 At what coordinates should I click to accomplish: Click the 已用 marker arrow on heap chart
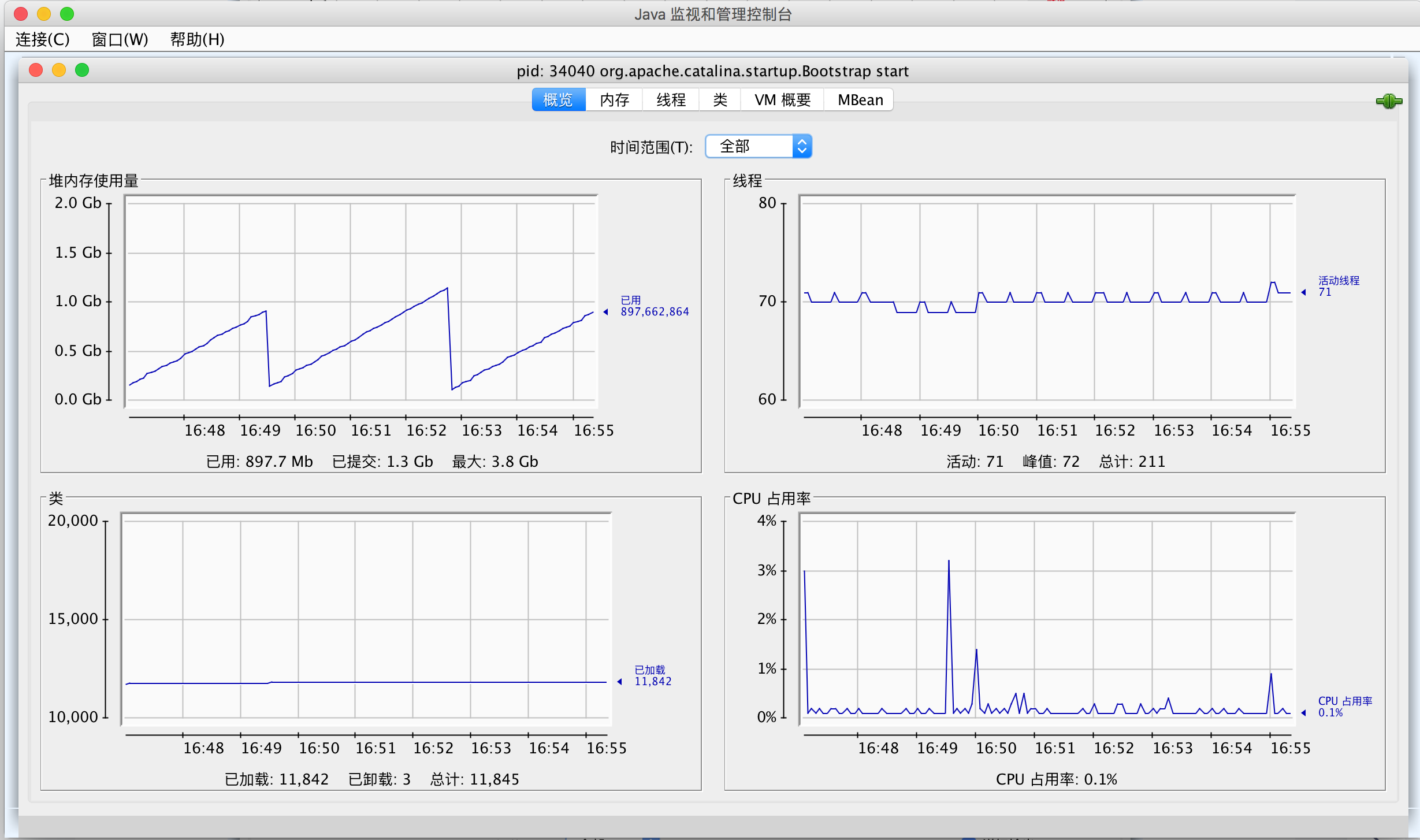(605, 312)
